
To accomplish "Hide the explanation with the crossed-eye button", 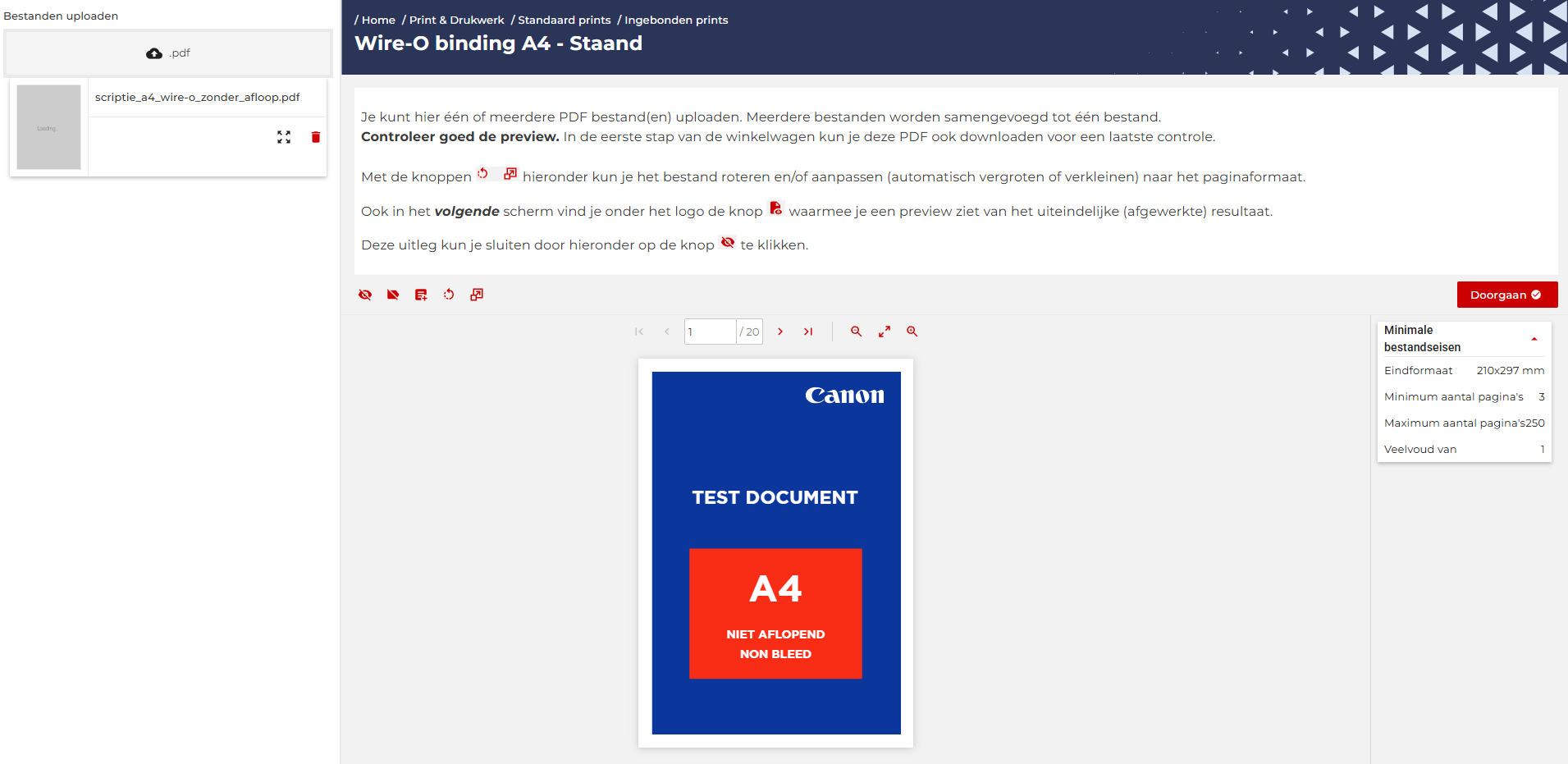I will [x=365, y=295].
